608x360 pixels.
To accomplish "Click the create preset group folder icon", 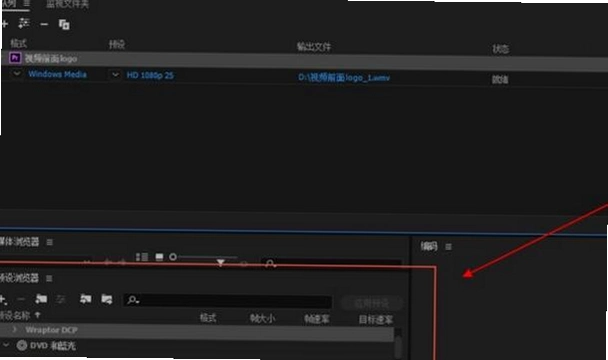I will (x=41, y=299).
